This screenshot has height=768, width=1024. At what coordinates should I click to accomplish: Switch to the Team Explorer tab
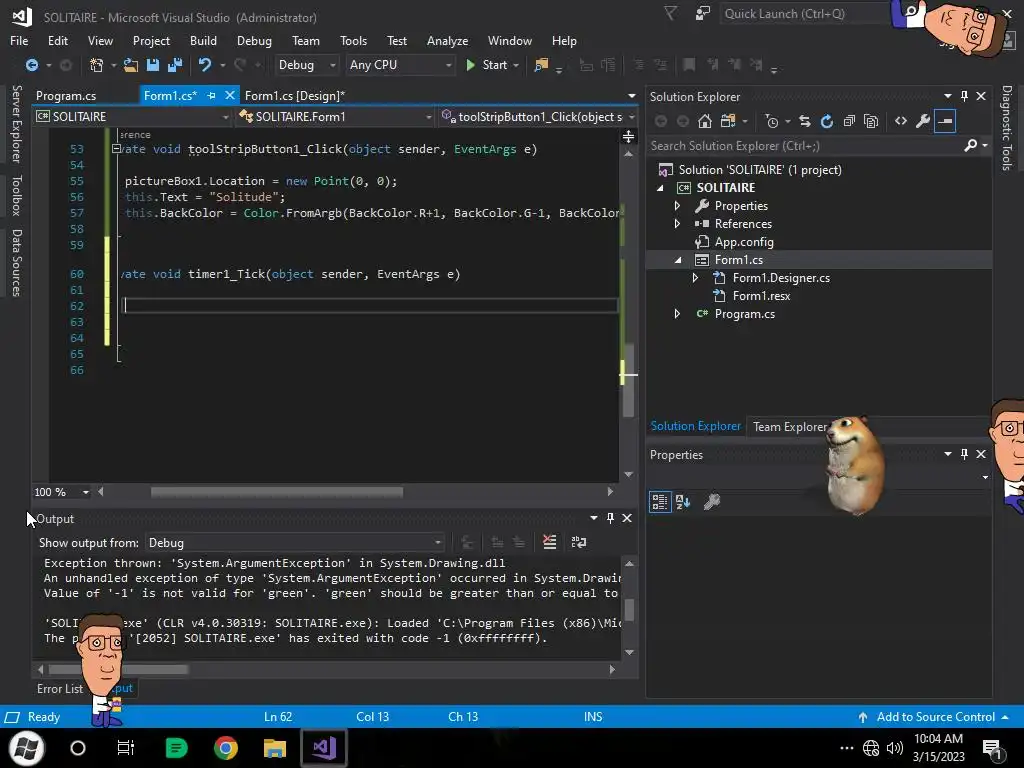click(790, 426)
